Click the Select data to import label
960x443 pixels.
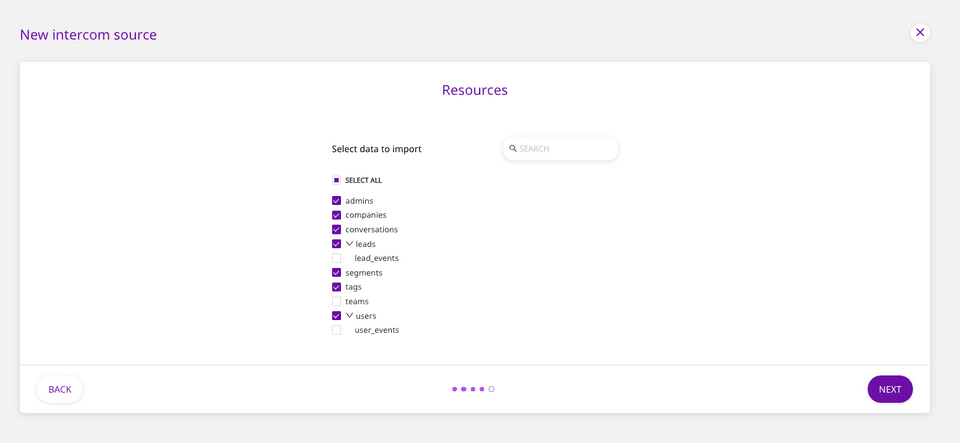click(377, 149)
